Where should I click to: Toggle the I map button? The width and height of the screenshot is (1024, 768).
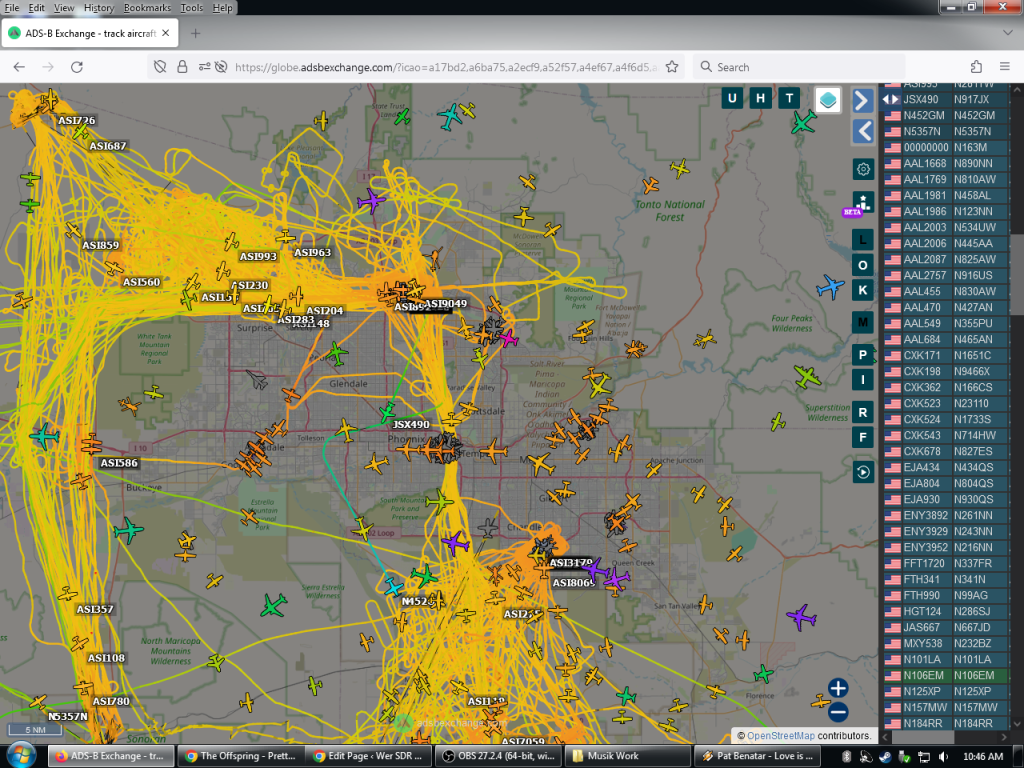coord(863,379)
